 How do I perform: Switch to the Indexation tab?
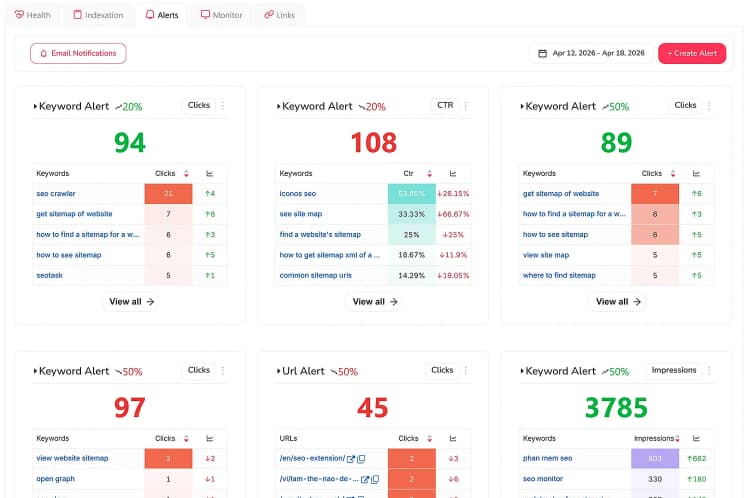[x=98, y=15]
